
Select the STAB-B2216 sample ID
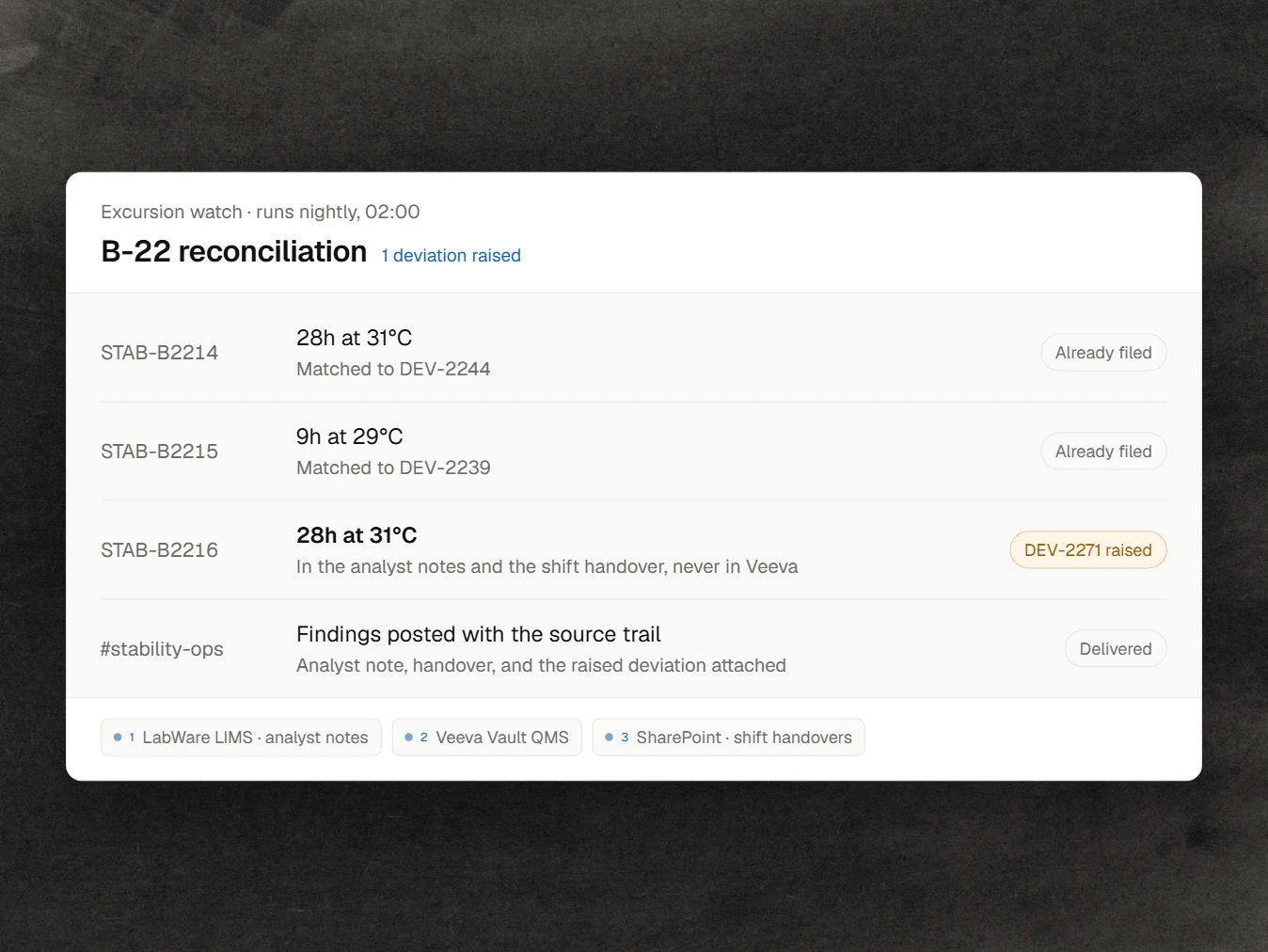pos(159,550)
